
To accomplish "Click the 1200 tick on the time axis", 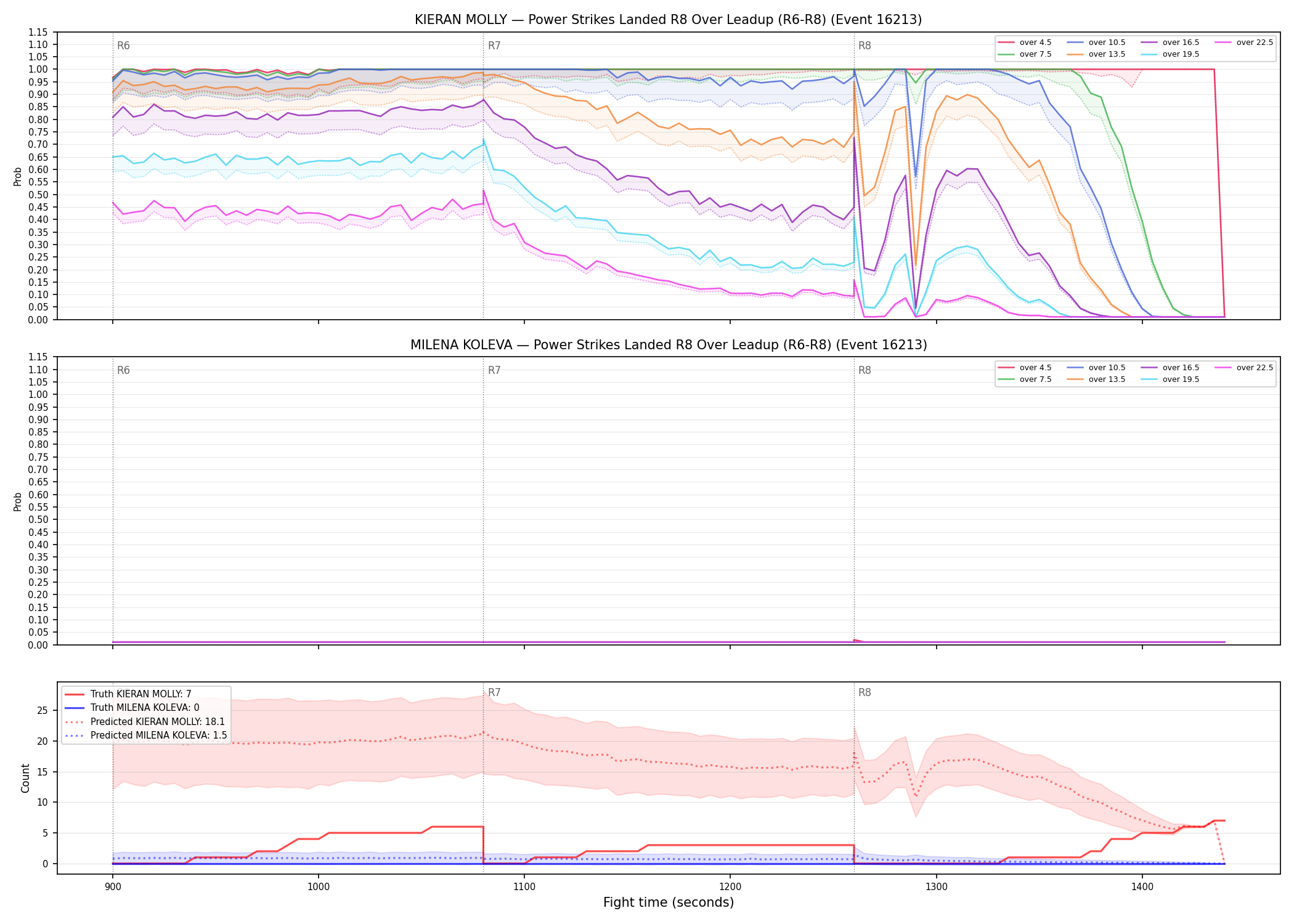I will pyautogui.click(x=730, y=886).
